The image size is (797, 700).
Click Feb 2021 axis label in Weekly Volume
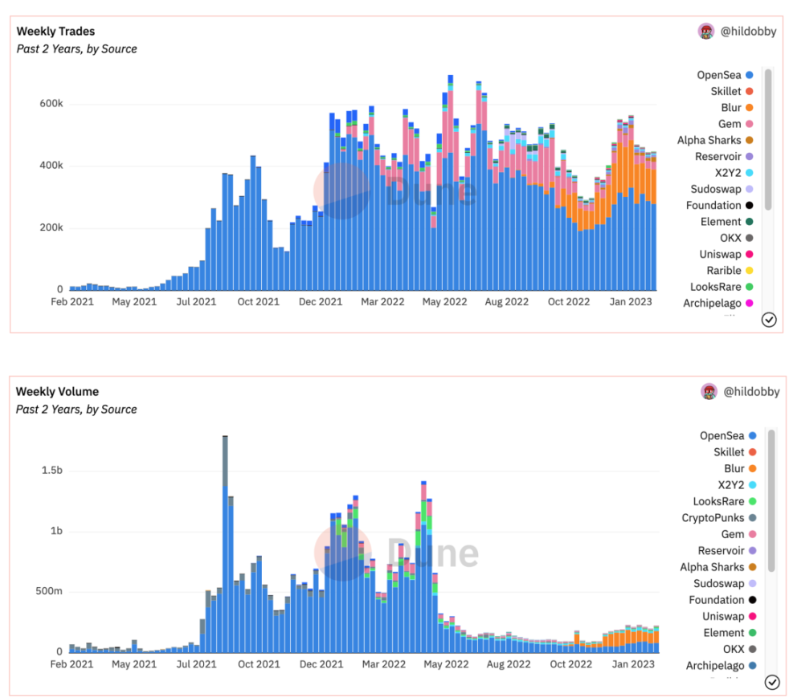(x=72, y=664)
